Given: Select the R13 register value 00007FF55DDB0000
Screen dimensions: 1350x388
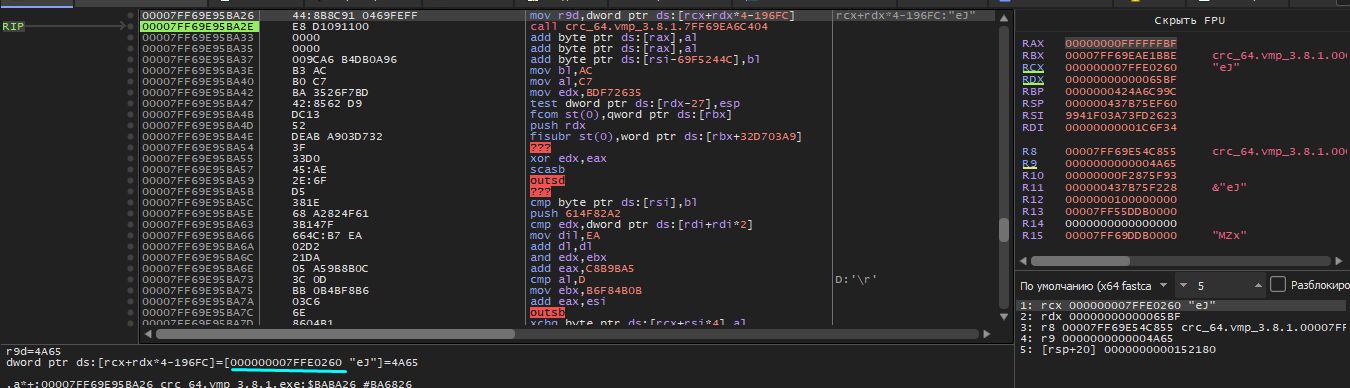Looking at the screenshot, I should 1120,211.
